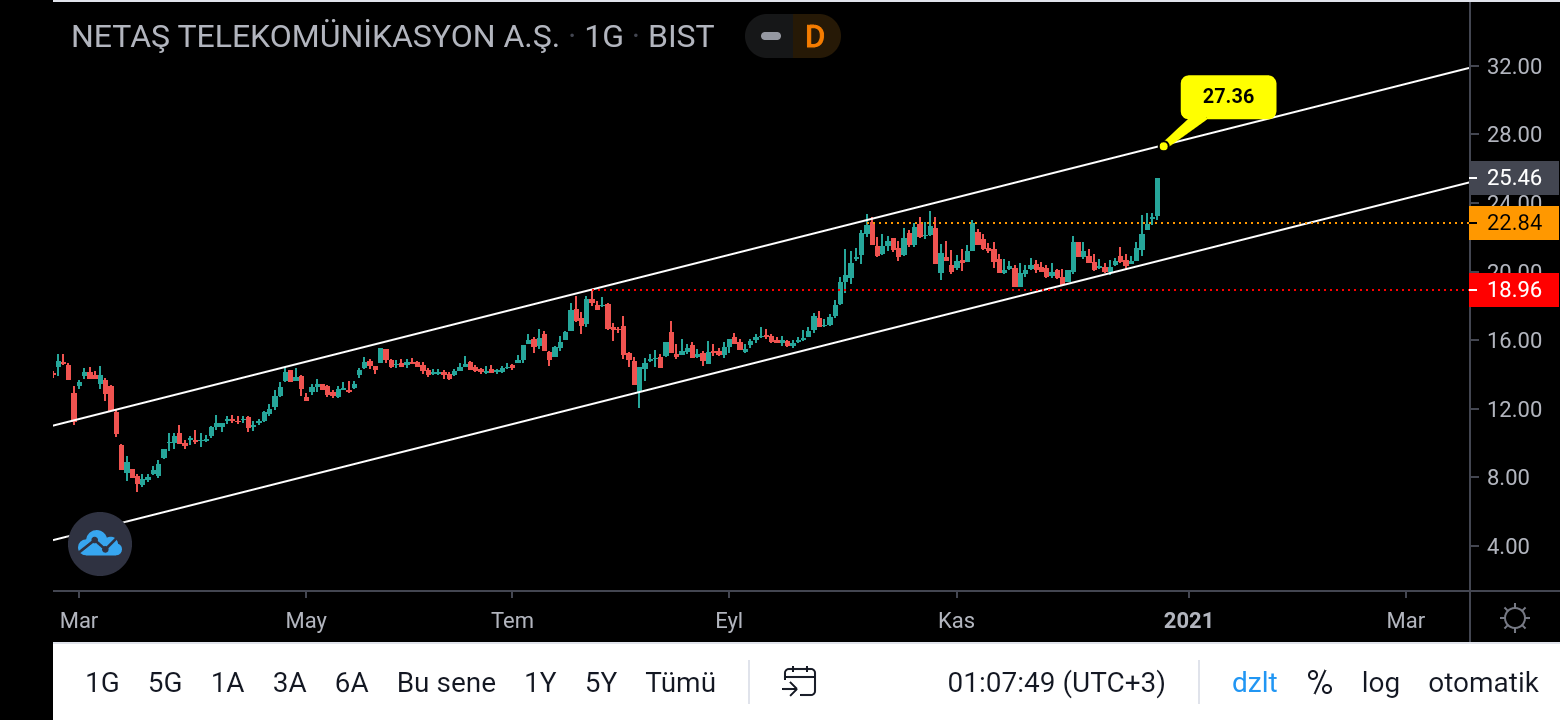
Task: Select the orange dotted 22.84 horizontal line
Action: 1170,222
